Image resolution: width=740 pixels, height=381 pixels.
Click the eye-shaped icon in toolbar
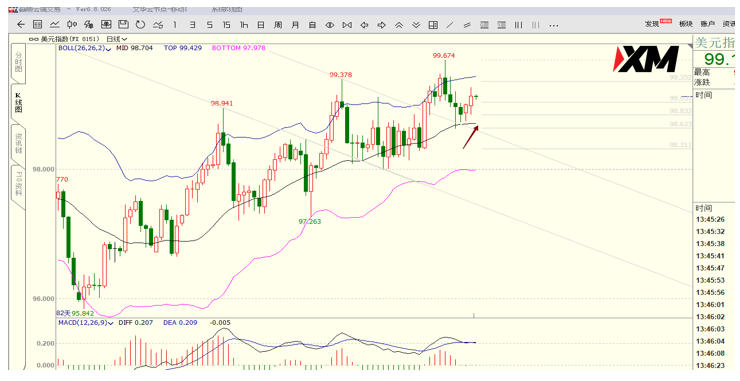coord(330,25)
